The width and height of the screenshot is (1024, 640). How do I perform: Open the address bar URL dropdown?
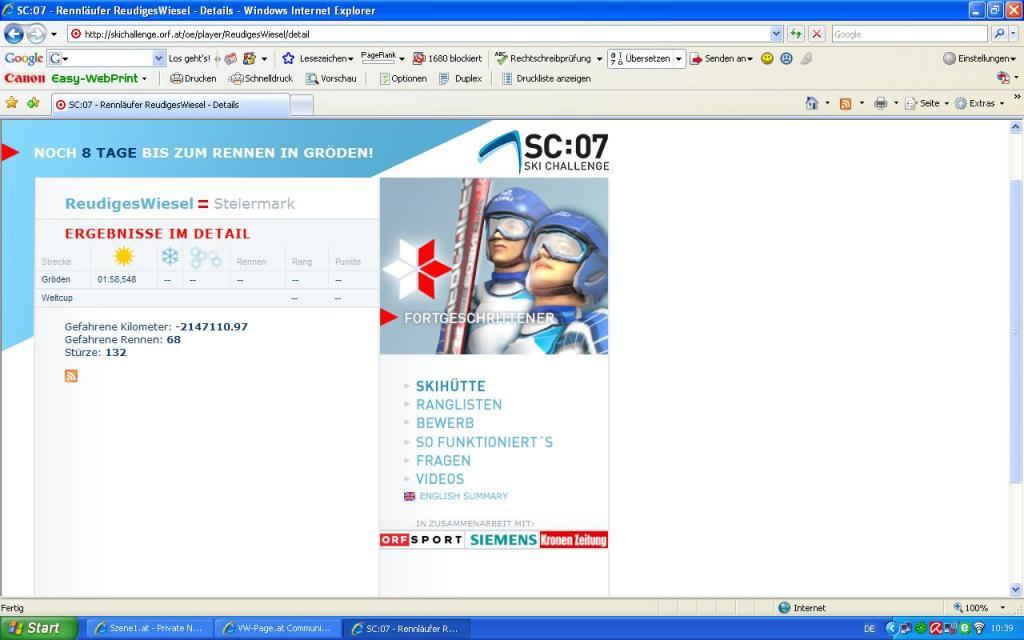(777, 33)
